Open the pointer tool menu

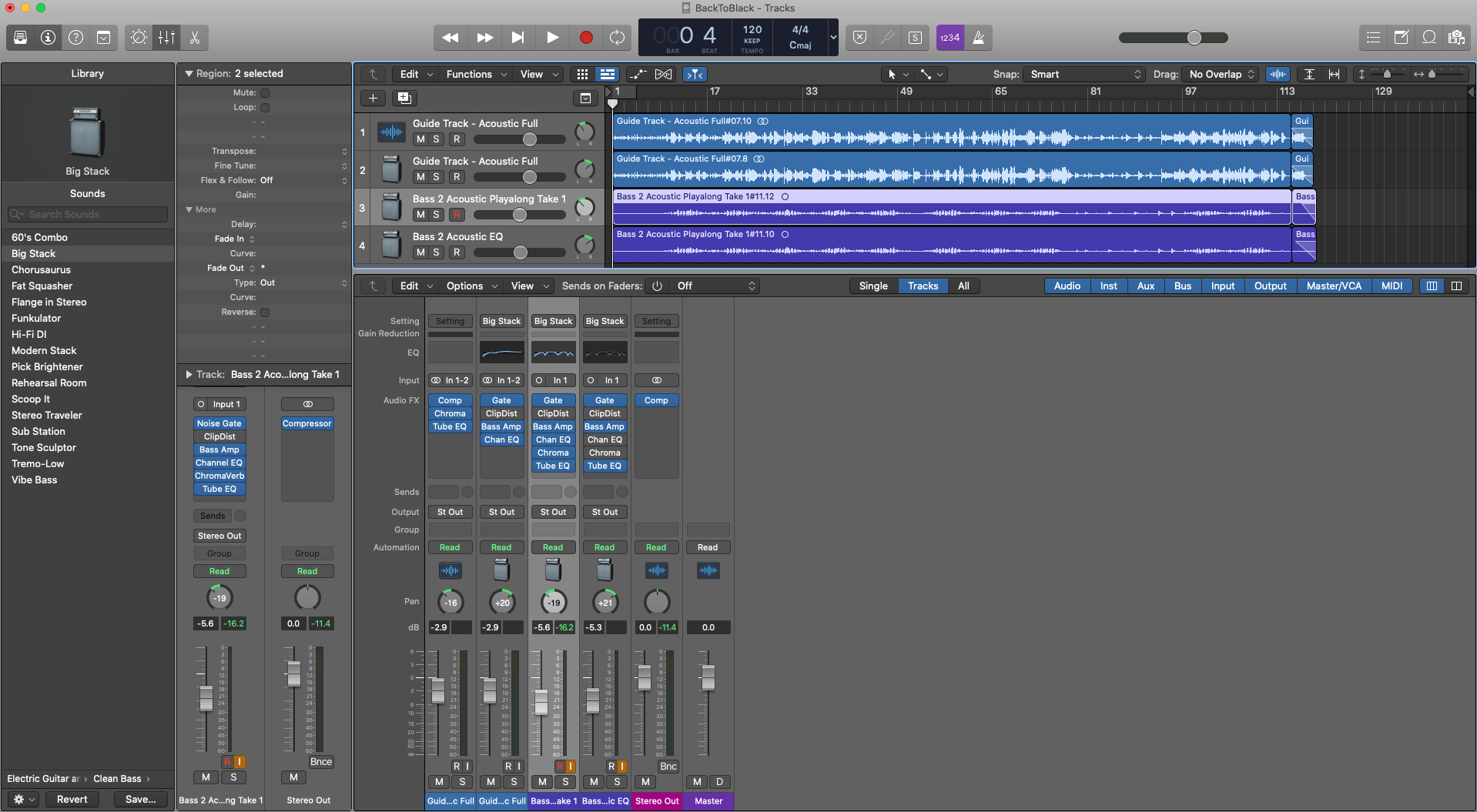click(x=896, y=74)
